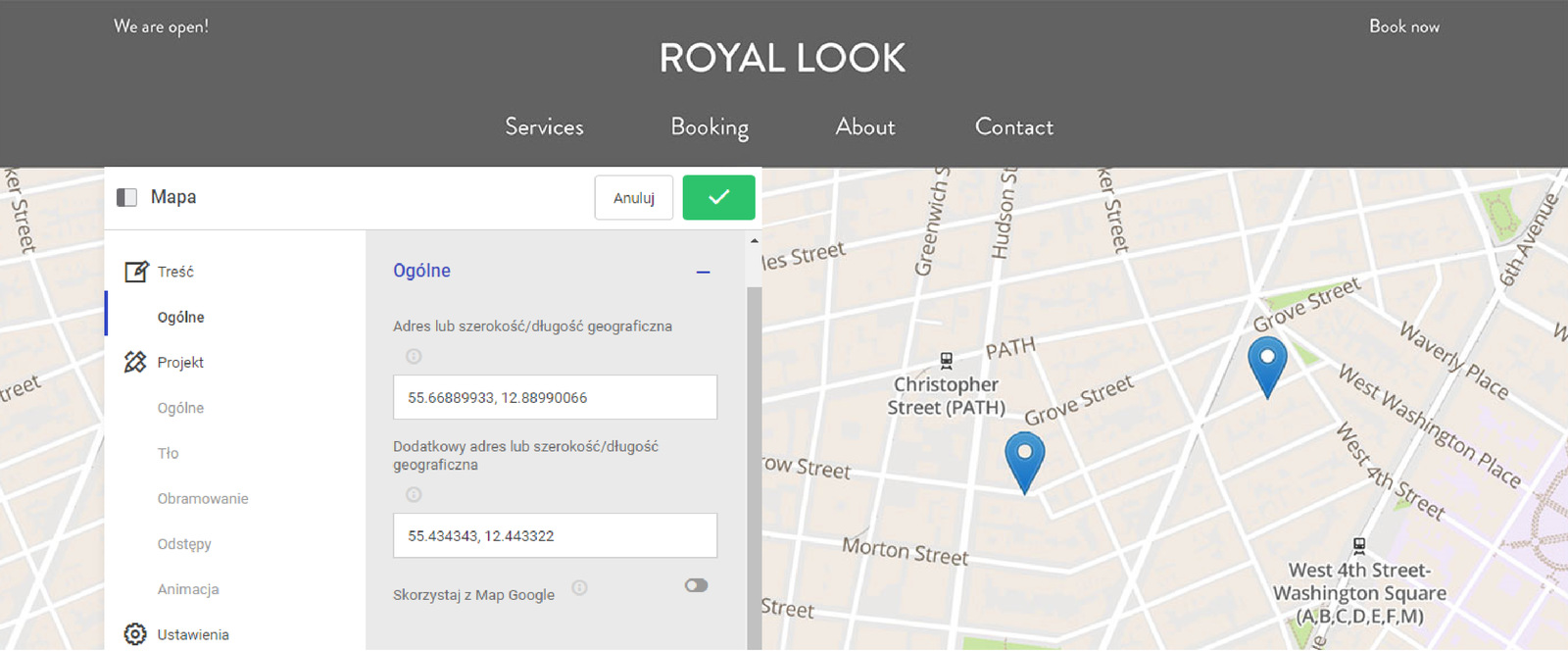
Task: Click the Projekt design tools icon
Action: (135, 362)
